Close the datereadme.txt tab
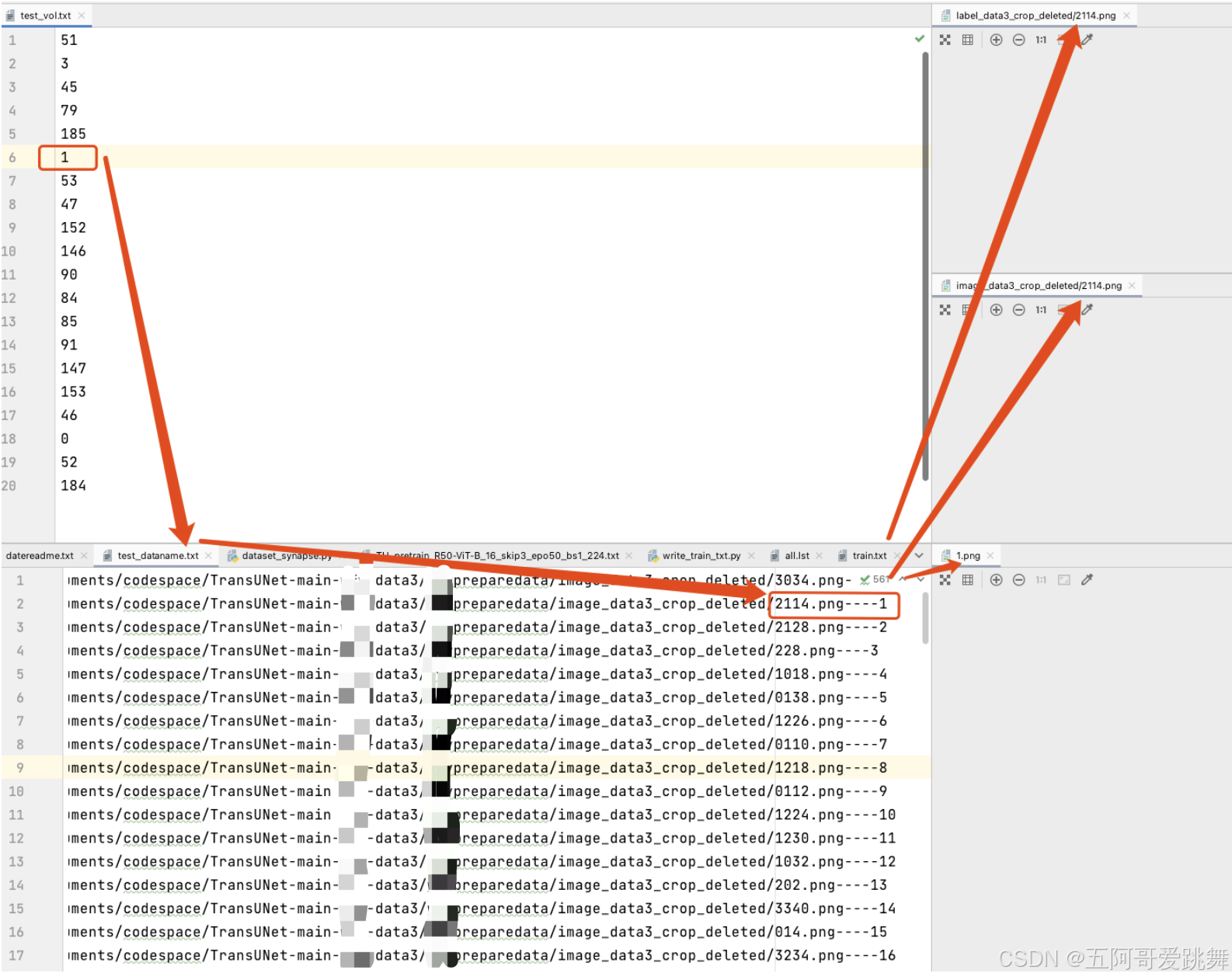The image size is (1232, 980). click(84, 556)
